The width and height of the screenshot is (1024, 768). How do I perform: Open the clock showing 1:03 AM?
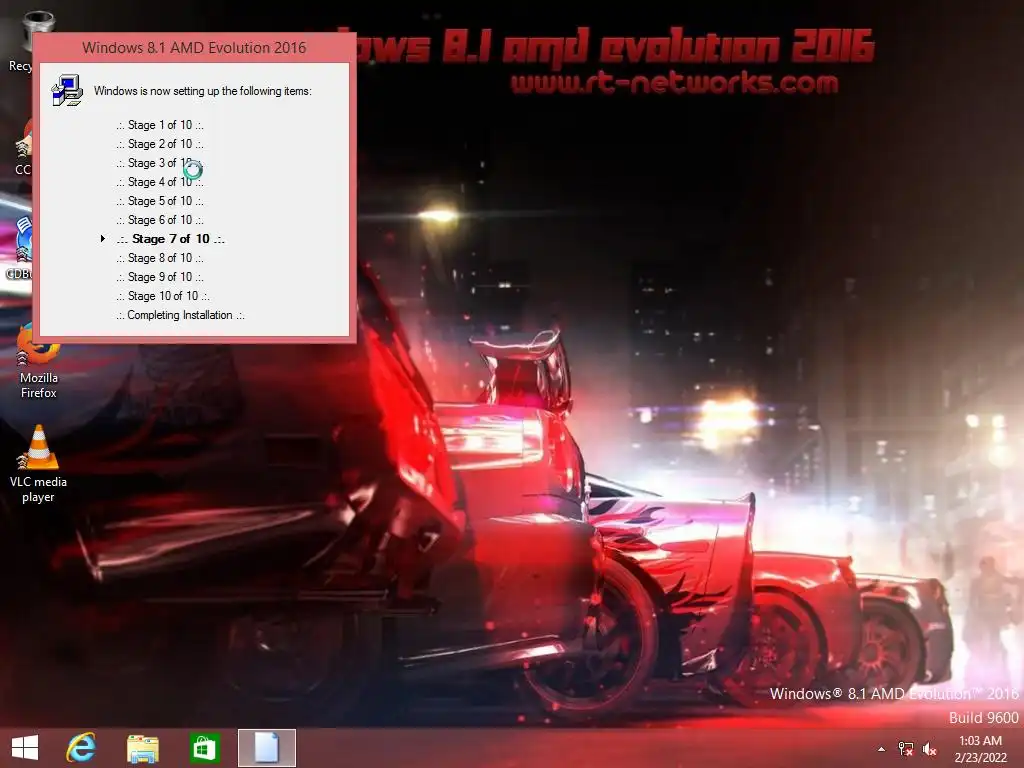point(980,741)
